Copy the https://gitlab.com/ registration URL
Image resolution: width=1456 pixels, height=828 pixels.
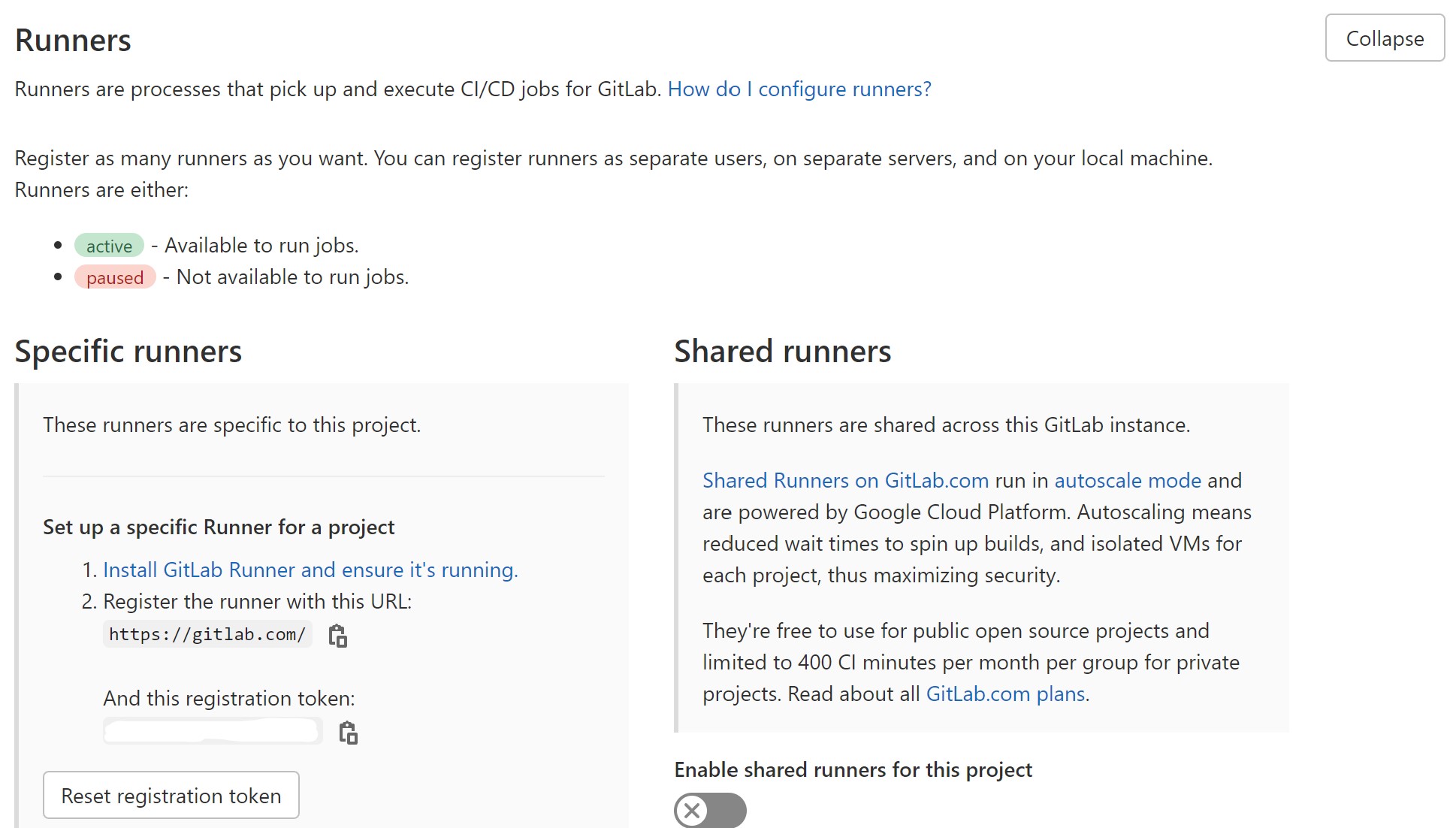[337, 635]
